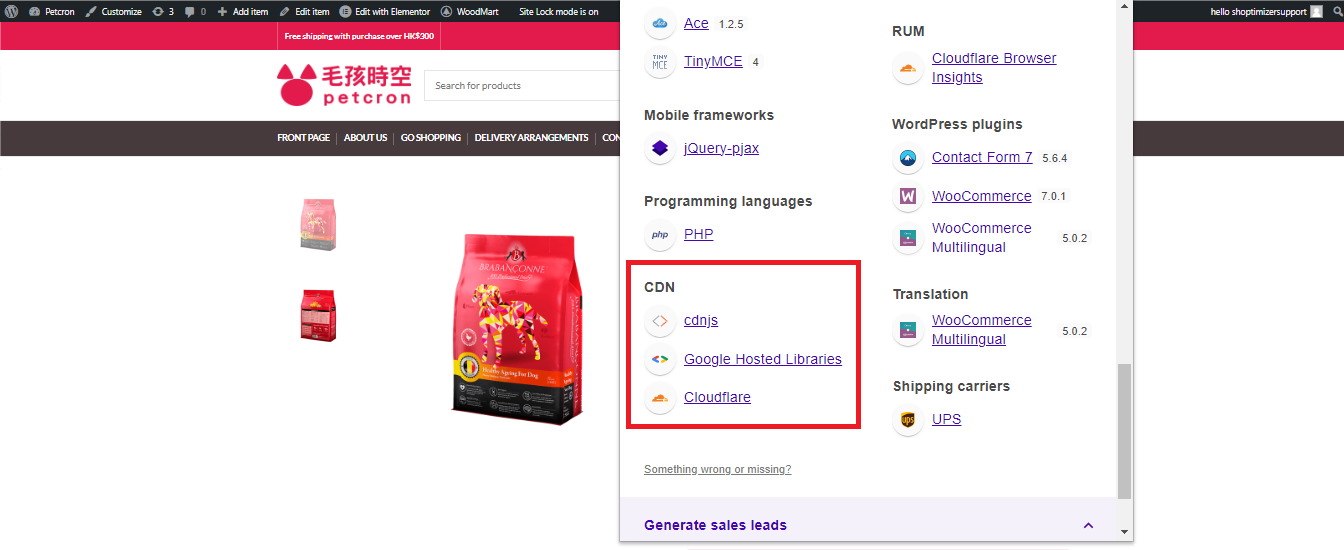The width and height of the screenshot is (1344, 550).
Task: Click the user avatar in admin bar
Action: (1316, 11)
